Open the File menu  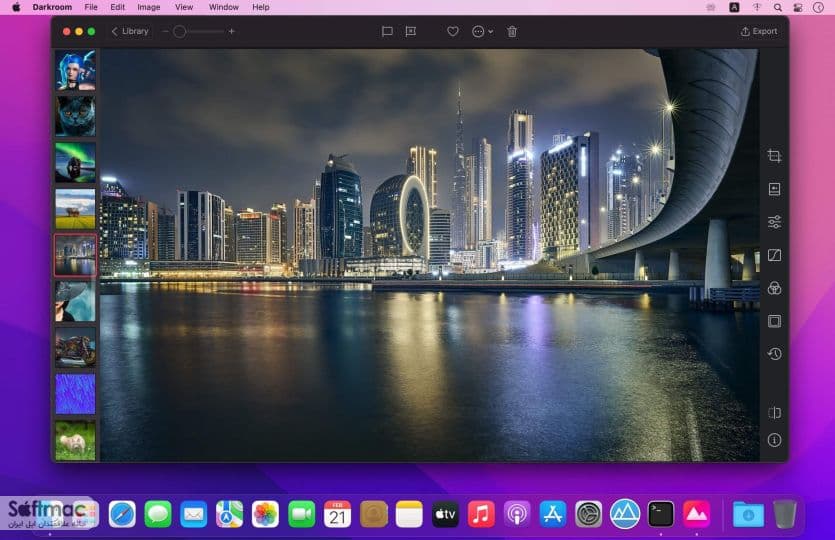91,7
